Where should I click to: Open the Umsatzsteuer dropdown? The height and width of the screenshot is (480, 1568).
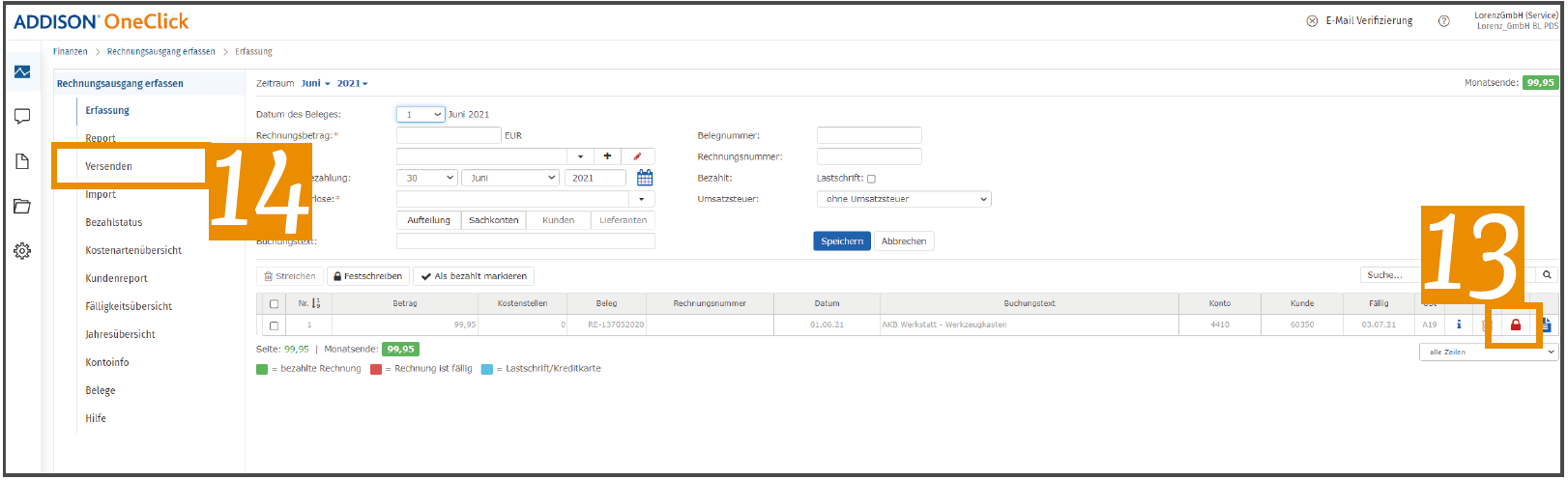point(904,199)
